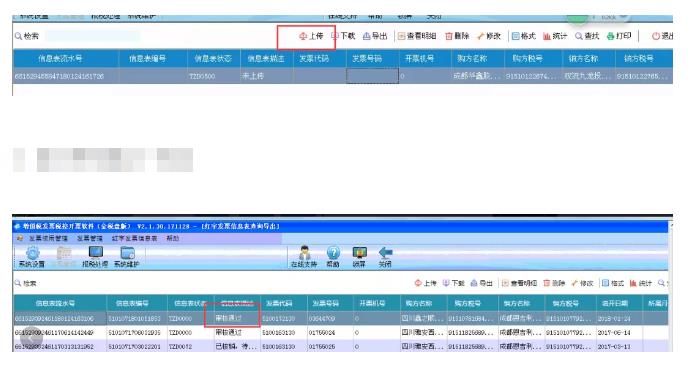The image size is (696, 368).
Task: Click 退出 exit in the upper toolbar
Action: [x=662, y=36]
